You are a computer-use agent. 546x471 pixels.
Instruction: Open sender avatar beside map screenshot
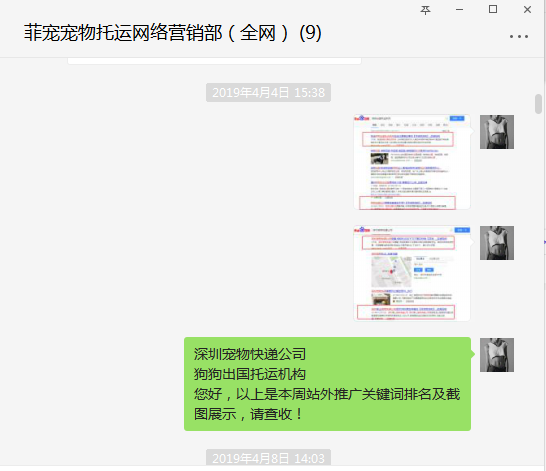pyautogui.click(x=497, y=243)
